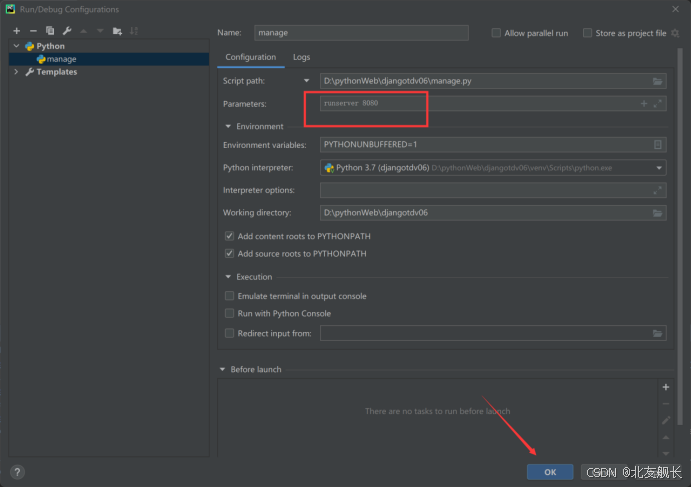Move before launch task down
The height and width of the screenshot is (487, 691).
pyautogui.click(x=666, y=453)
